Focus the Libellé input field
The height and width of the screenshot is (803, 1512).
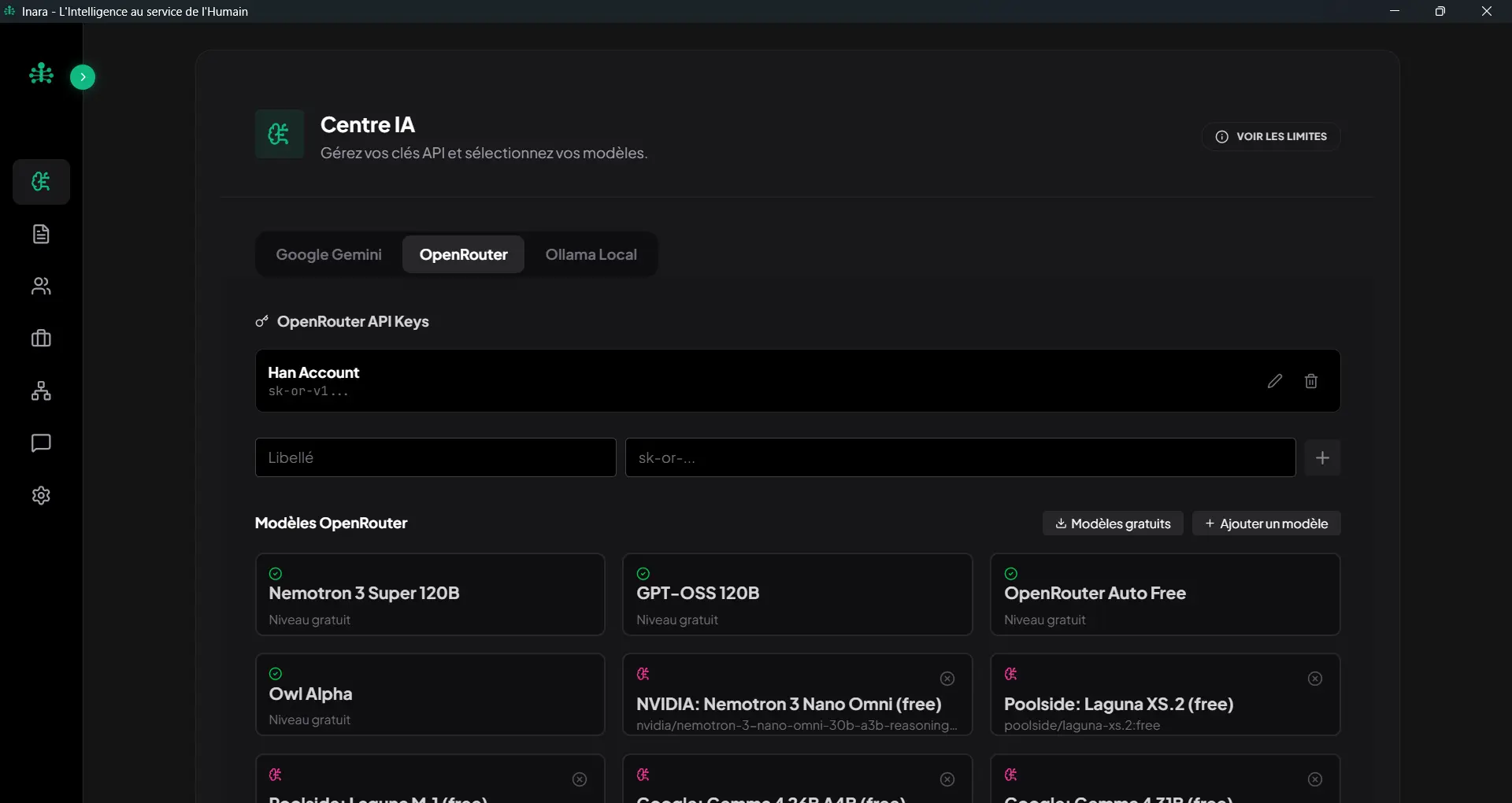[435, 457]
